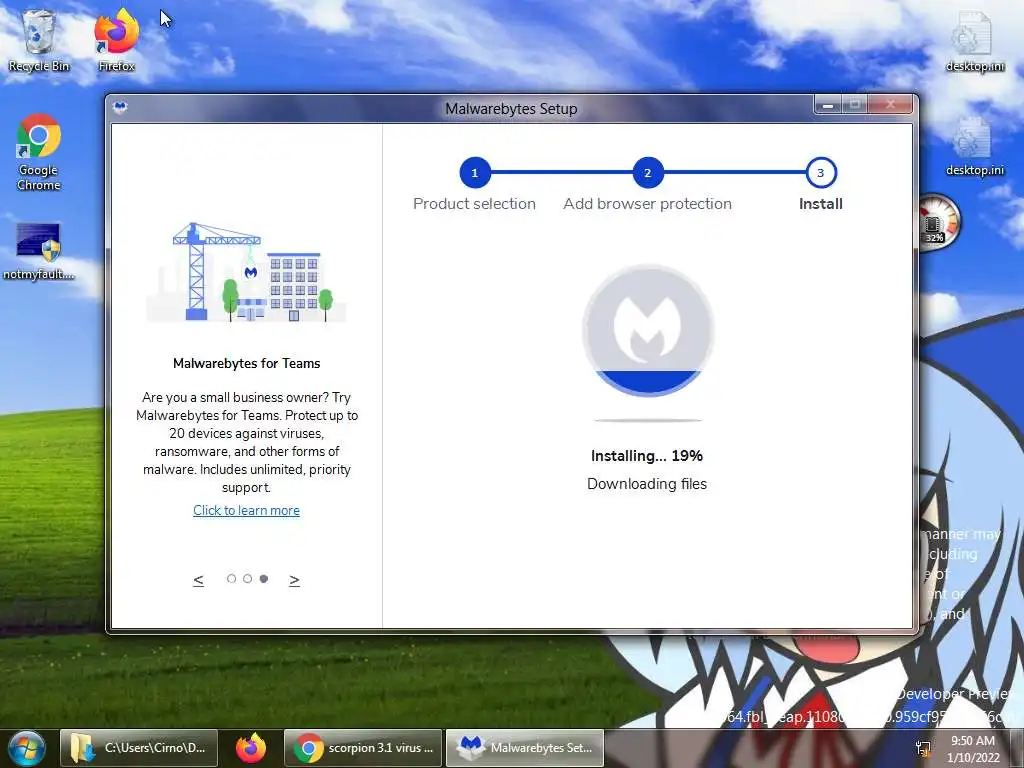Switch to the C:\Users\Cirno explorer taskbar item
Screen dimensions: 1024x768
pyautogui.click(x=138, y=748)
